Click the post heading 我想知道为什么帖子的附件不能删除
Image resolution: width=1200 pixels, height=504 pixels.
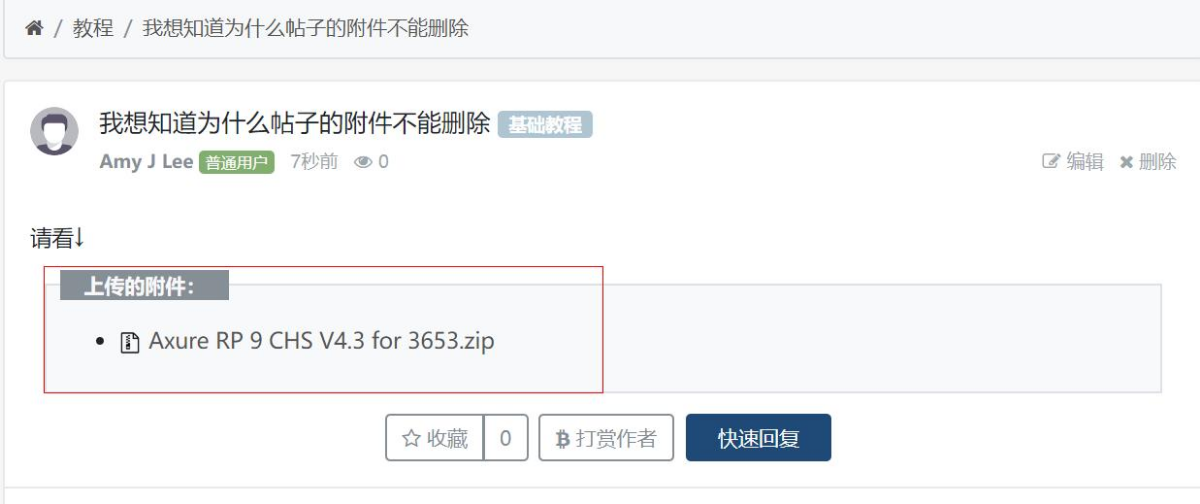295,124
